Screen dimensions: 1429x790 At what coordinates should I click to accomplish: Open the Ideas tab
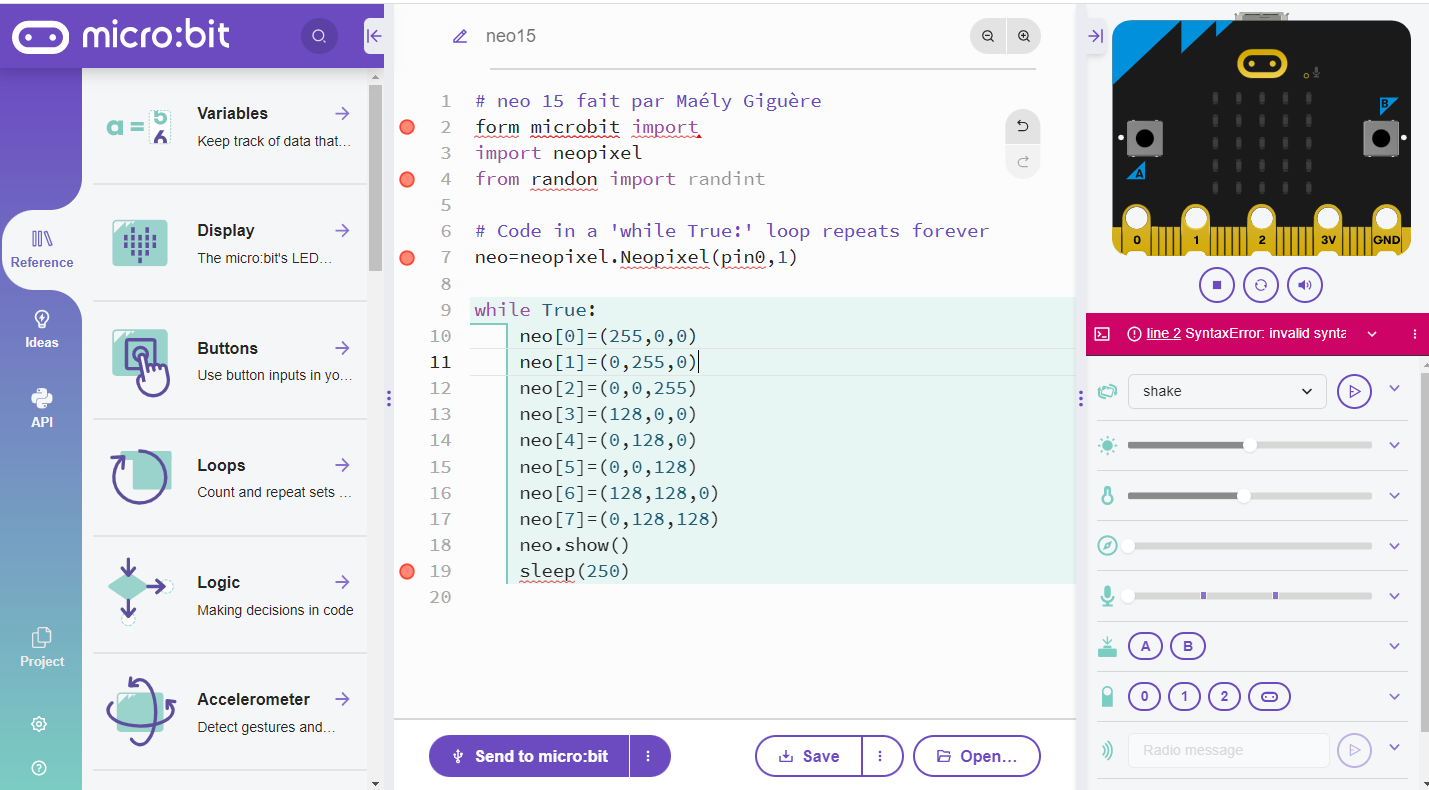point(42,329)
